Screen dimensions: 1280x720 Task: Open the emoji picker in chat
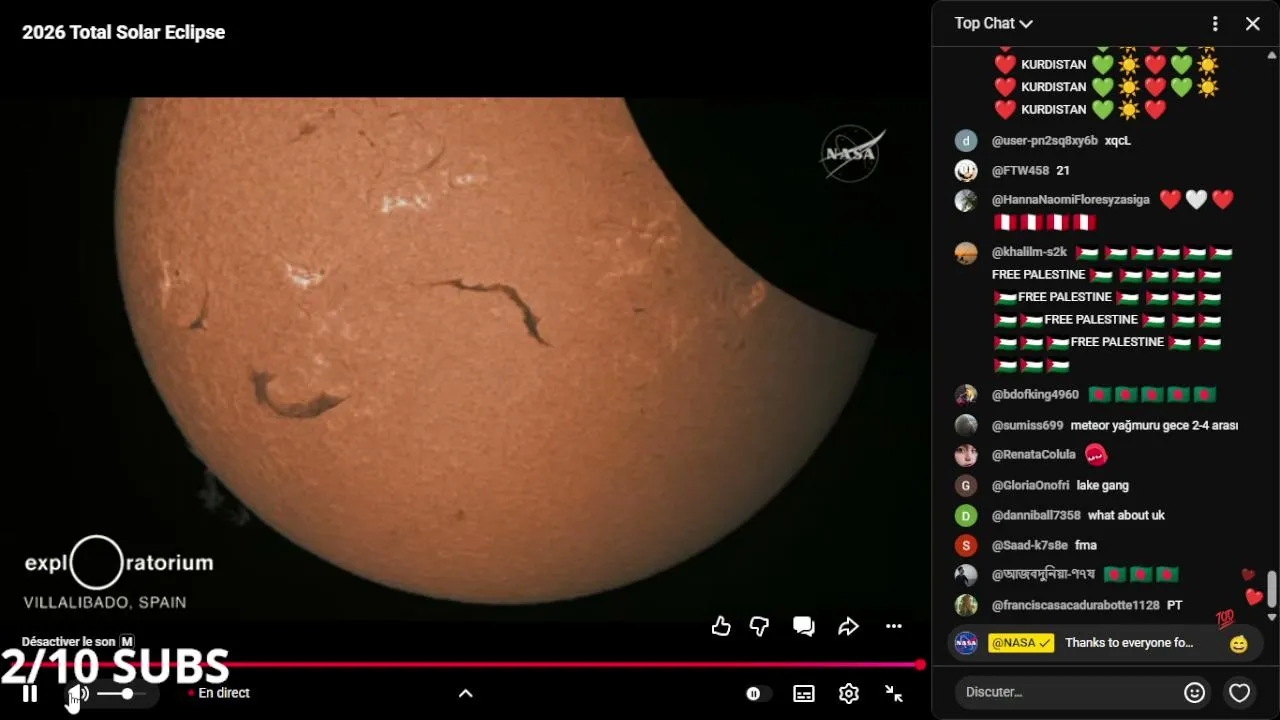coord(1194,692)
